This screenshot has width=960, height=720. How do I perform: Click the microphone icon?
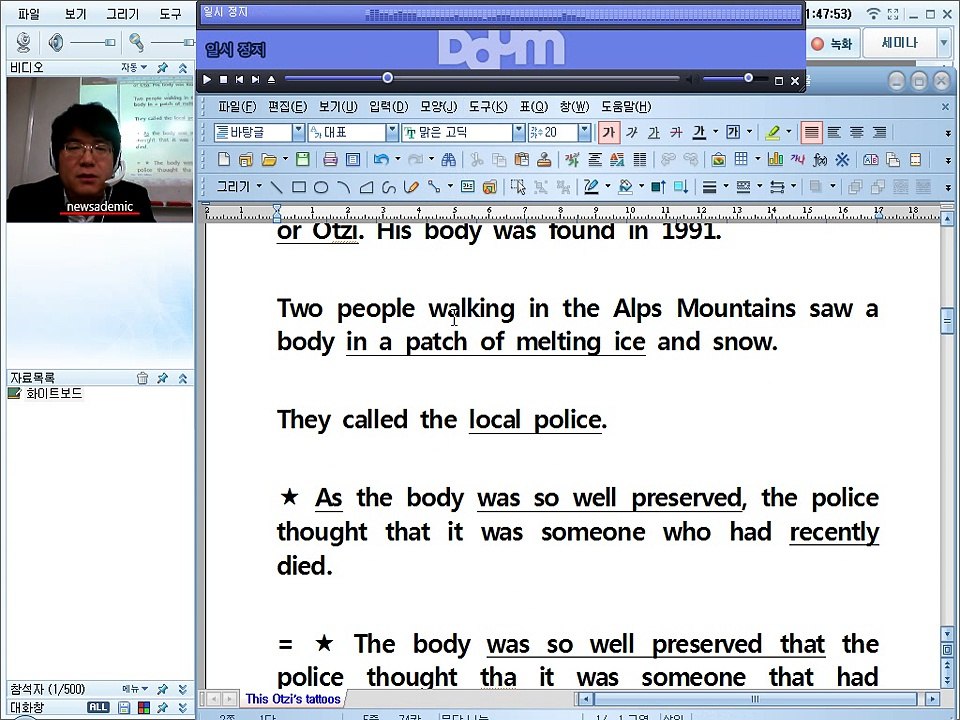click(x=136, y=42)
